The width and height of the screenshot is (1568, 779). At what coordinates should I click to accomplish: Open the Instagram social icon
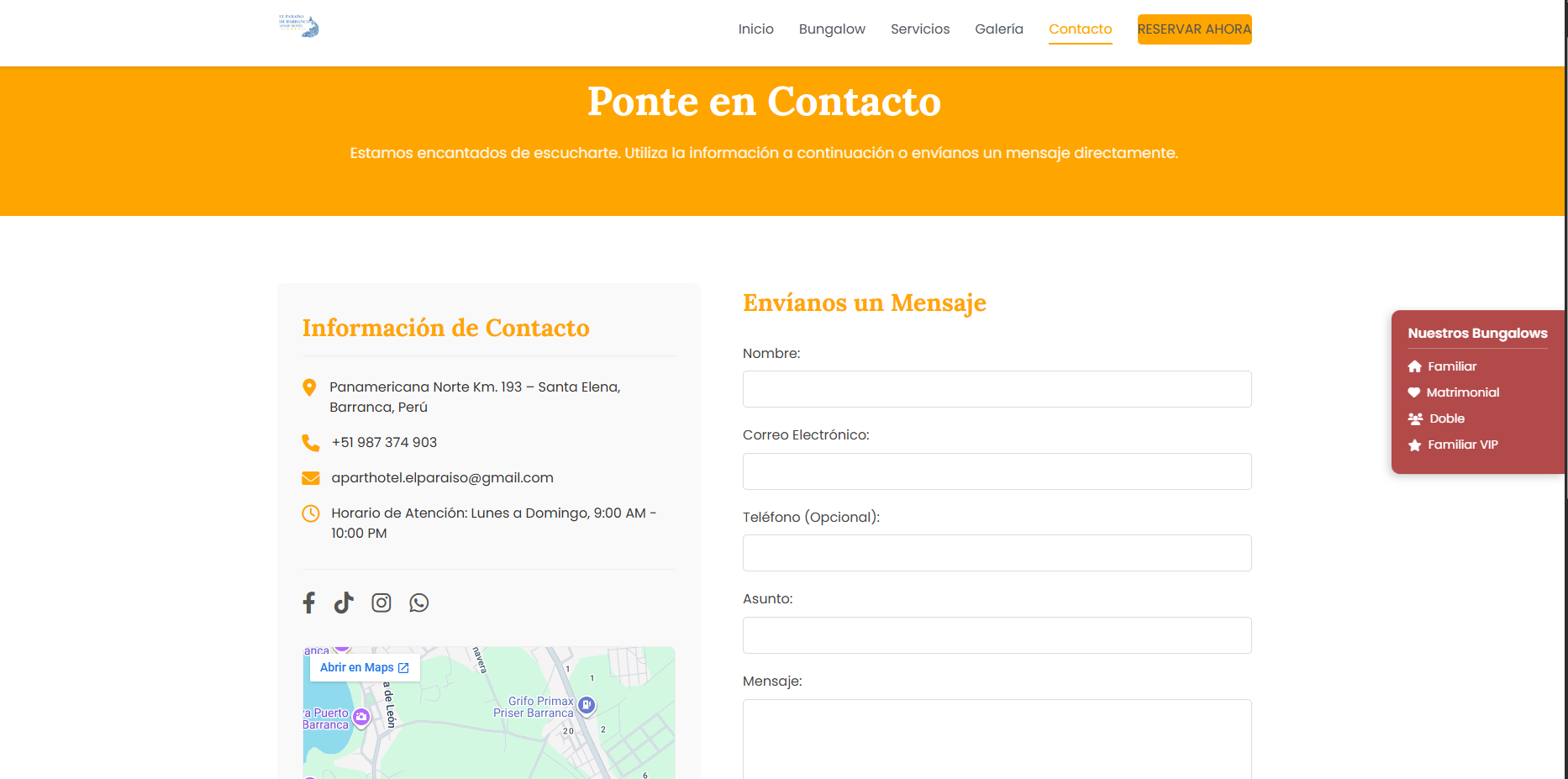[381, 603]
